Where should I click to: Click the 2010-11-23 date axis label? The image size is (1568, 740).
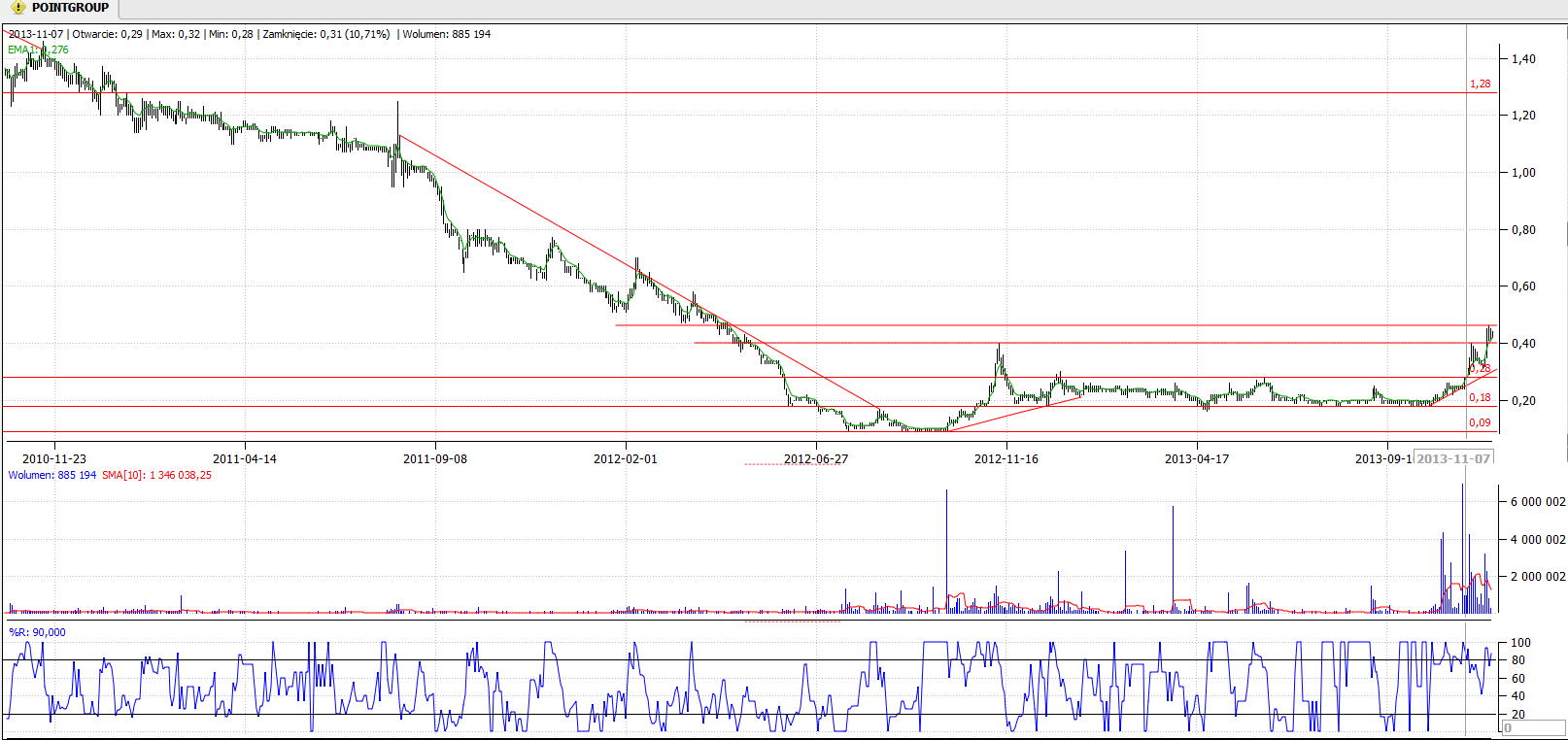click(x=53, y=458)
